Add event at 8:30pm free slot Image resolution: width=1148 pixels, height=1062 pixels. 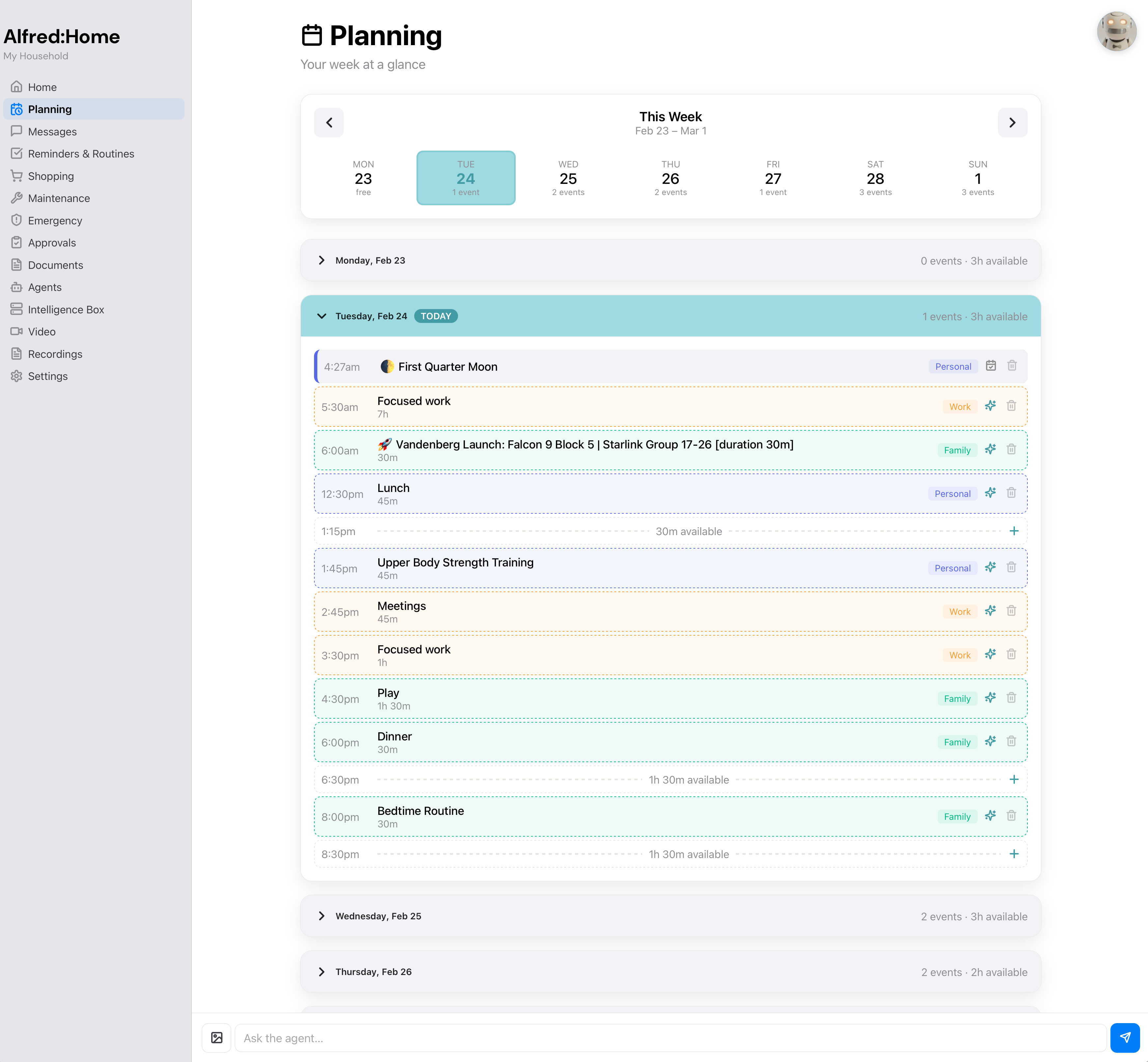tap(1014, 853)
